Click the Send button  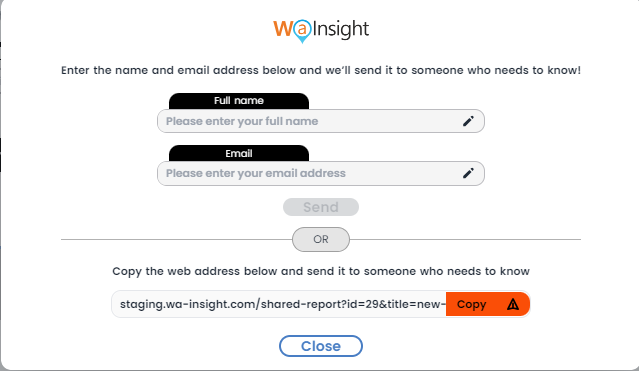(x=321, y=207)
